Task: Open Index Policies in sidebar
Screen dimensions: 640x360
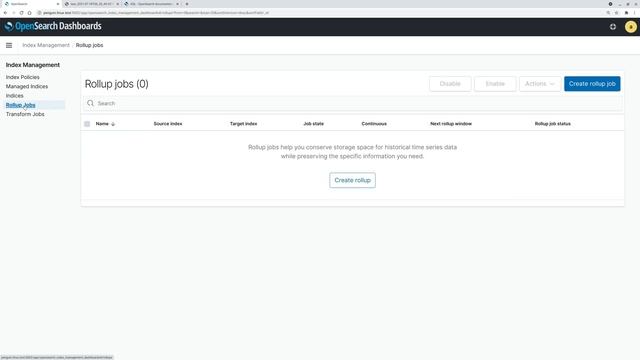Action: [x=23, y=77]
